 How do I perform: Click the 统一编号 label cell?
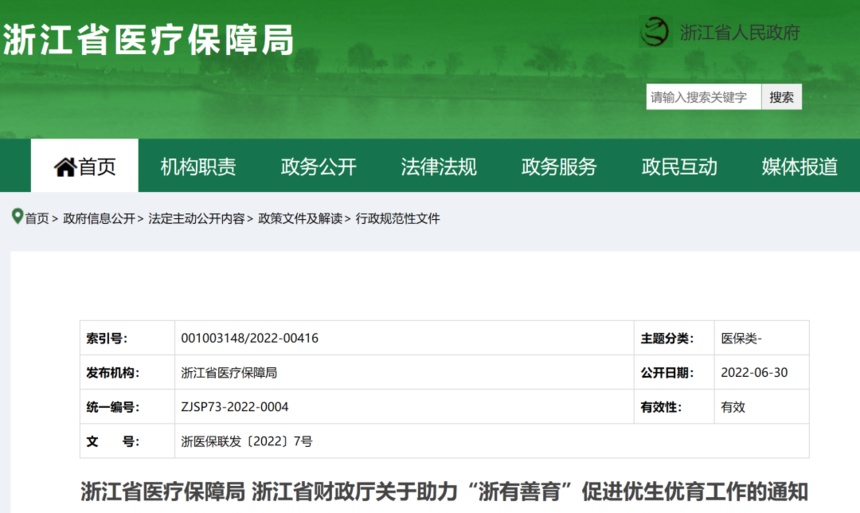click(127, 407)
